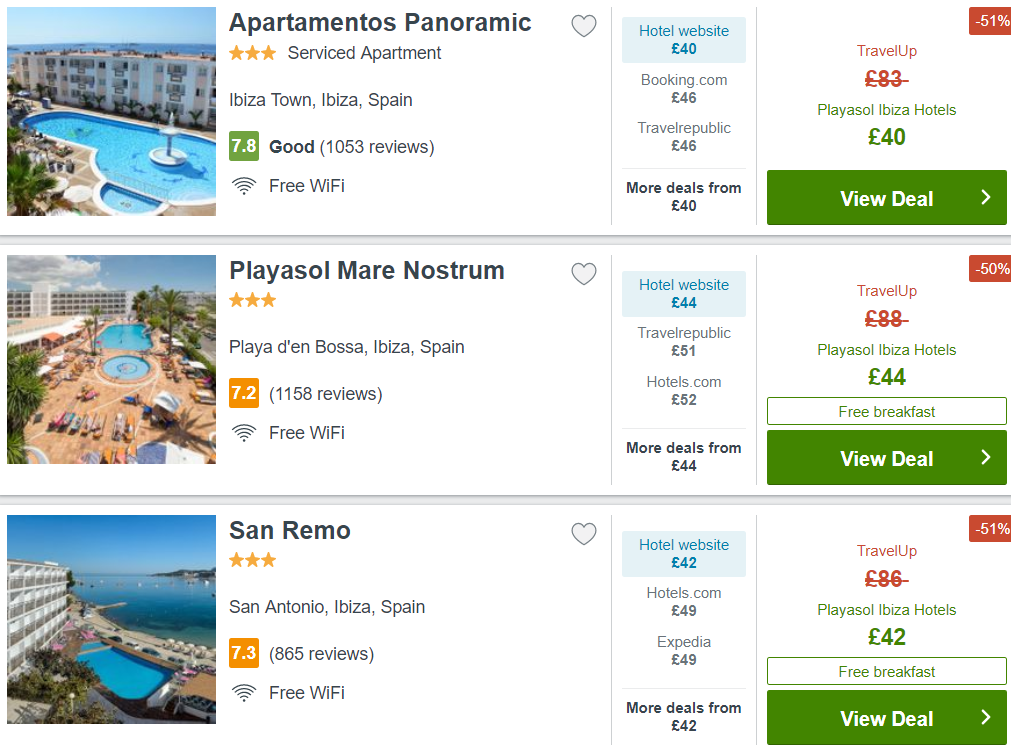1011x751 pixels.
Task: Expand More deals from £40
Action: pos(683,197)
